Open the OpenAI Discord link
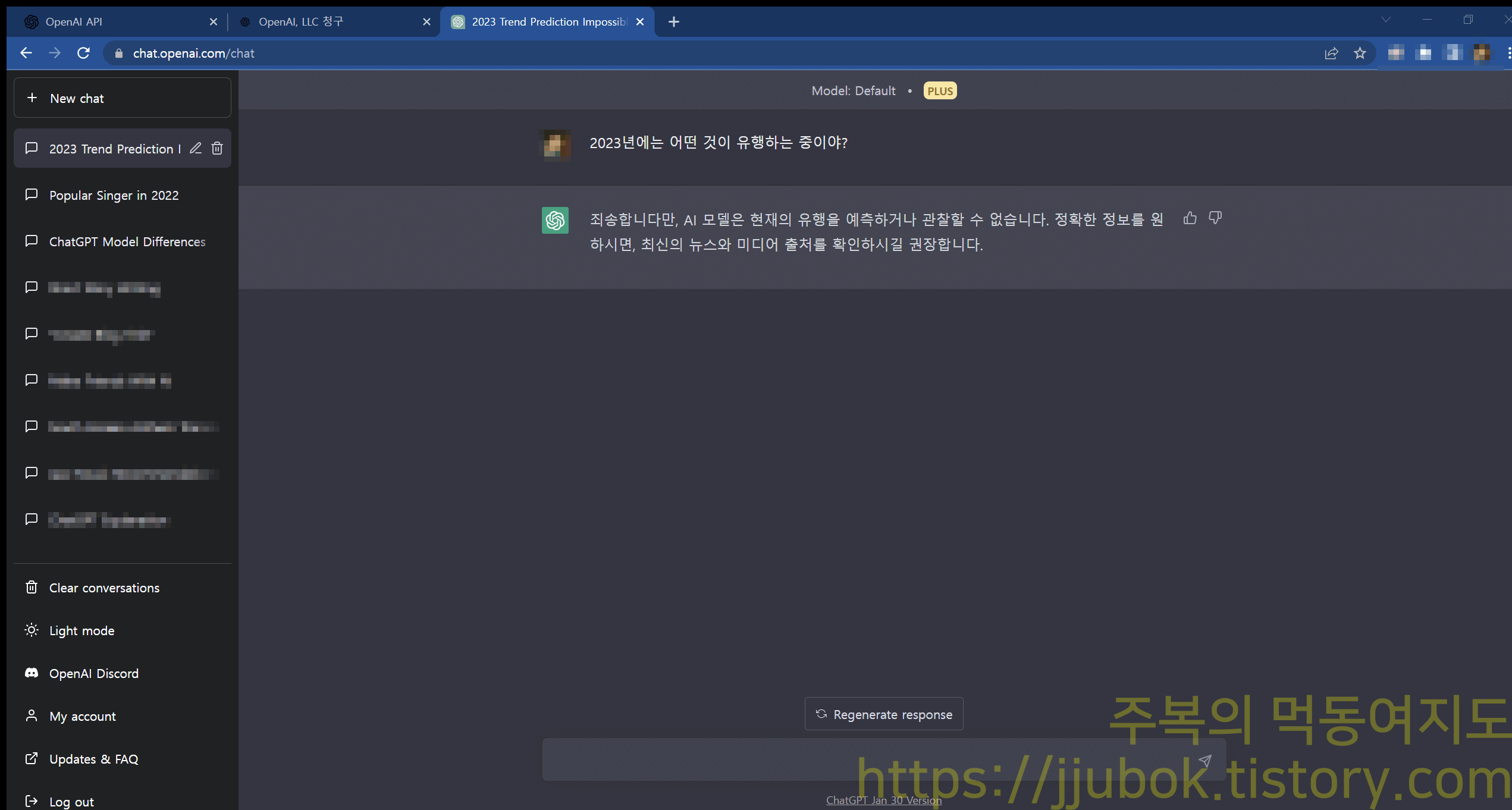This screenshot has width=1512, height=810. (x=122, y=673)
